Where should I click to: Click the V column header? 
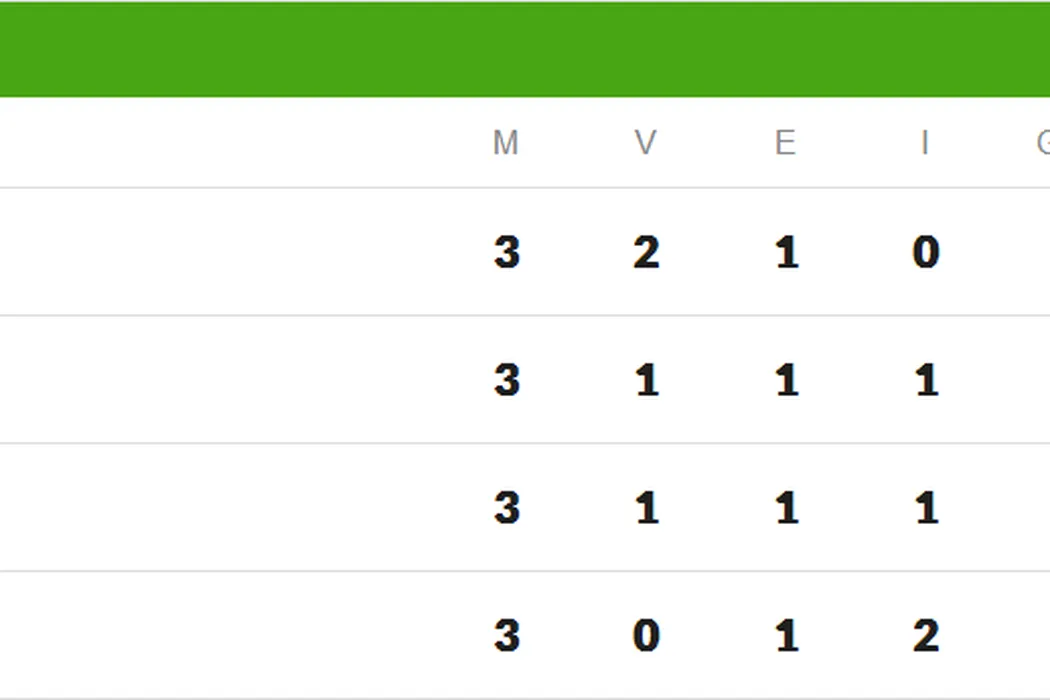[x=646, y=144]
